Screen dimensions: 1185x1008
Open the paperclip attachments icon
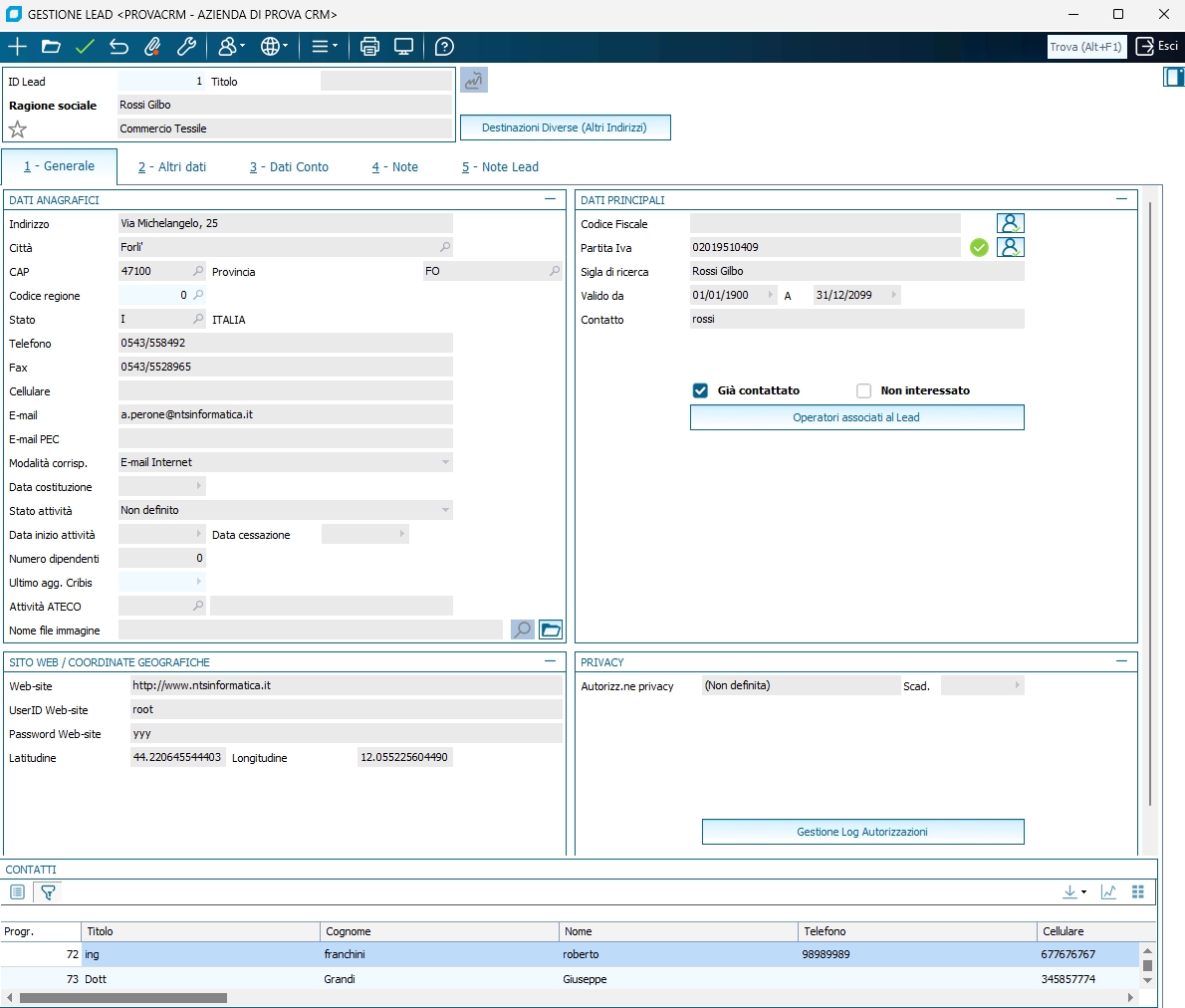[x=152, y=47]
